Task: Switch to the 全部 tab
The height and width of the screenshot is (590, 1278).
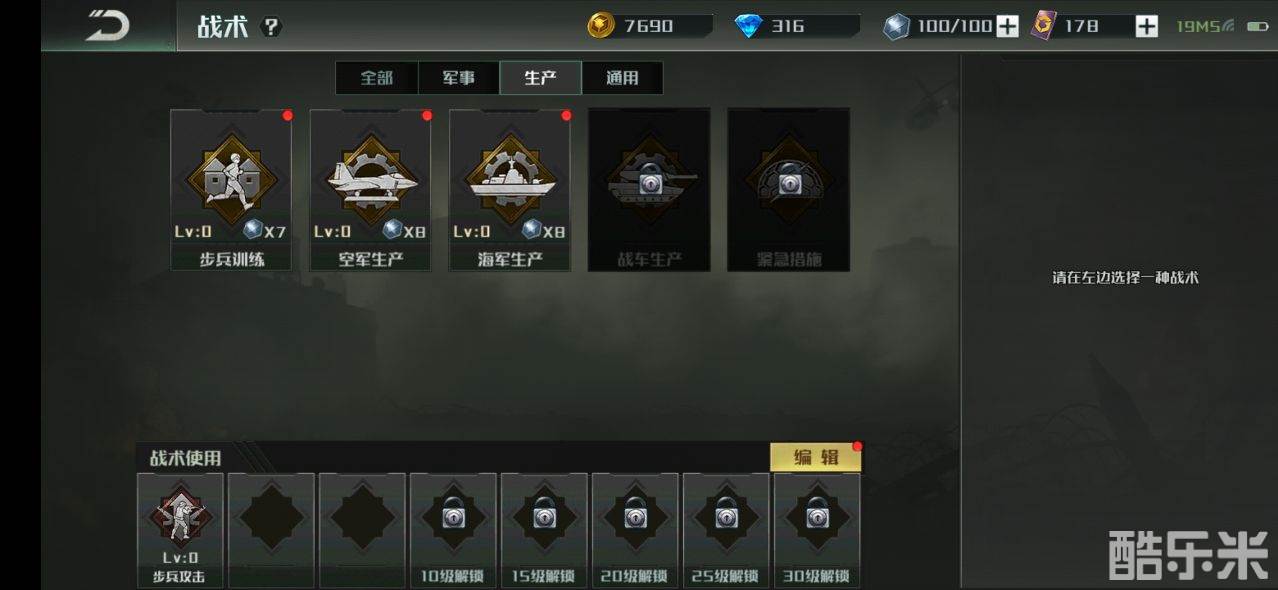Action: tap(377, 78)
